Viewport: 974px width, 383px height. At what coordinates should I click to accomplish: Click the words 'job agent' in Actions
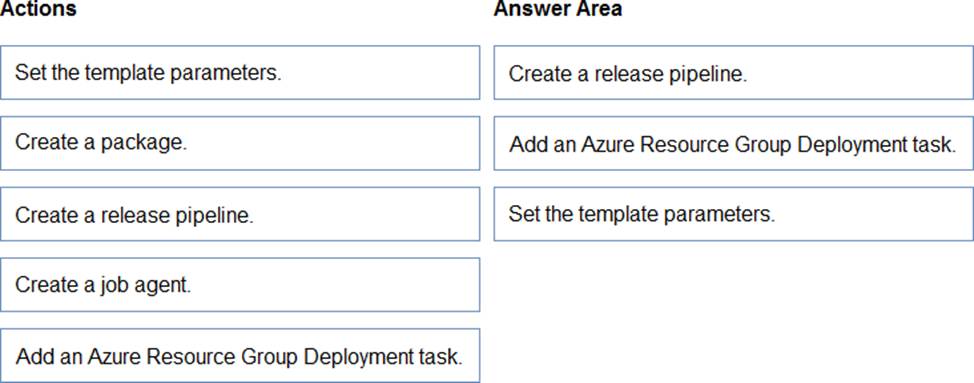(x=149, y=286)
